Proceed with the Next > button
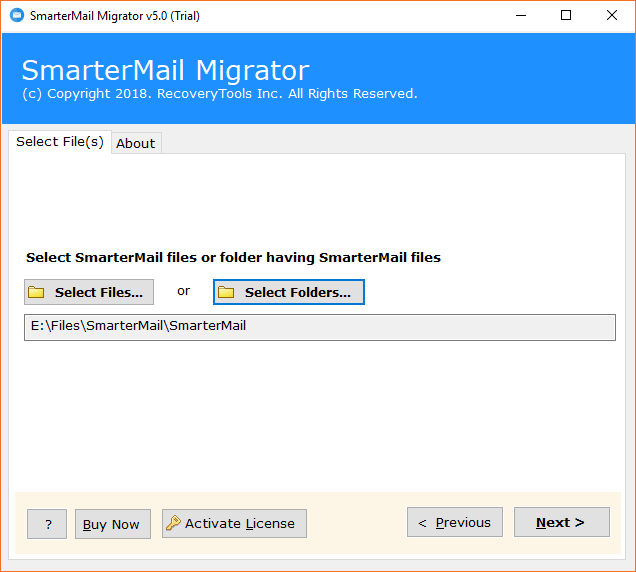Image resolution: width=636 pixels, height=572 pixels. [562, 522]
